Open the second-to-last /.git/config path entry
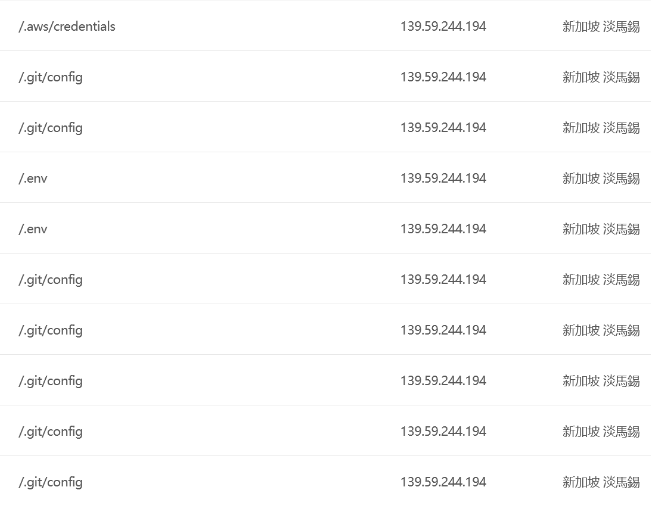Screen dimensions: 651x507 point(50,432)
